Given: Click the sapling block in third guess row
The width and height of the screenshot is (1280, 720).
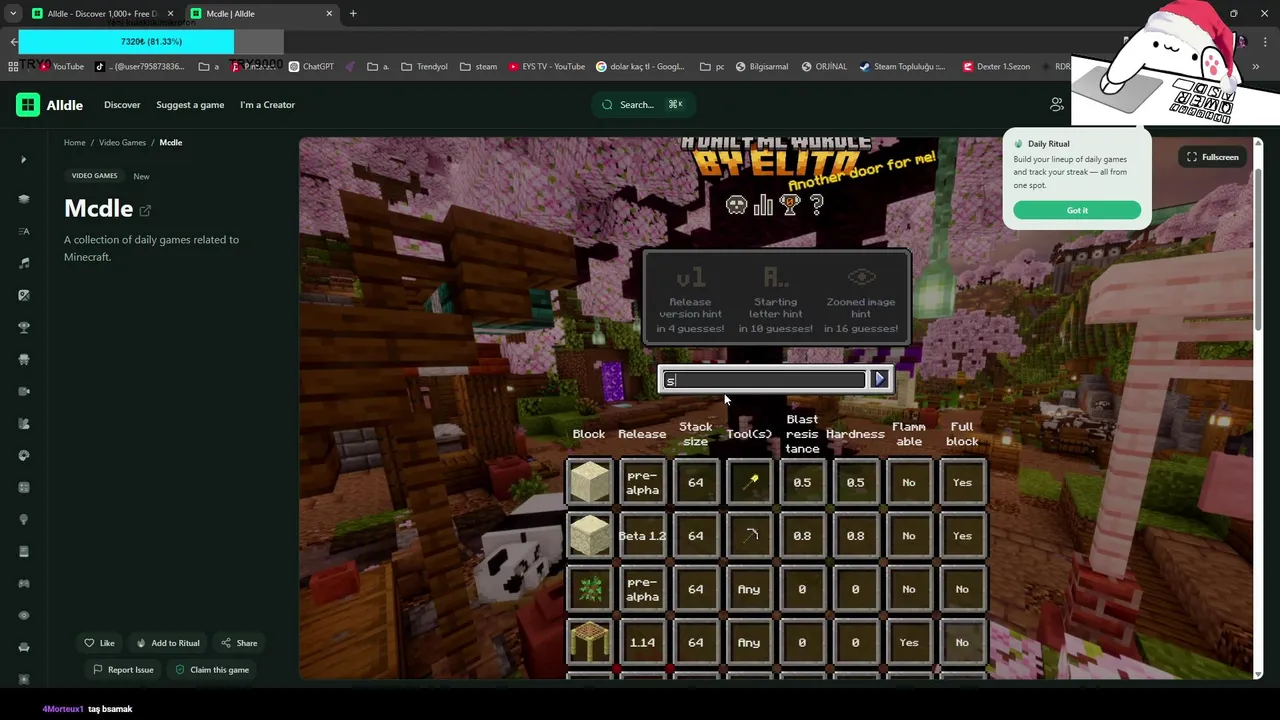Looking at the screenshot, I should coord(589,589).
